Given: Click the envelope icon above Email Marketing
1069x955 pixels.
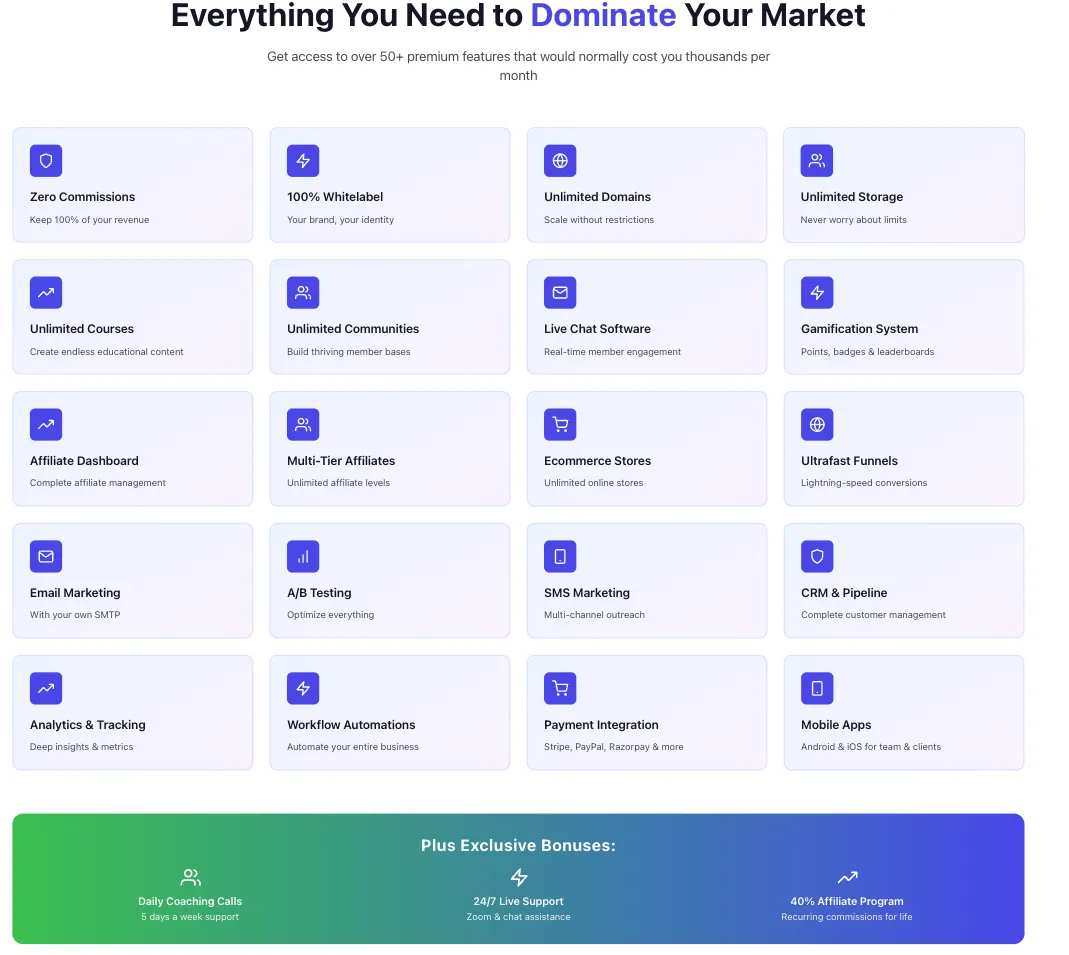Looking at the screenshot, I should point(46,556).
